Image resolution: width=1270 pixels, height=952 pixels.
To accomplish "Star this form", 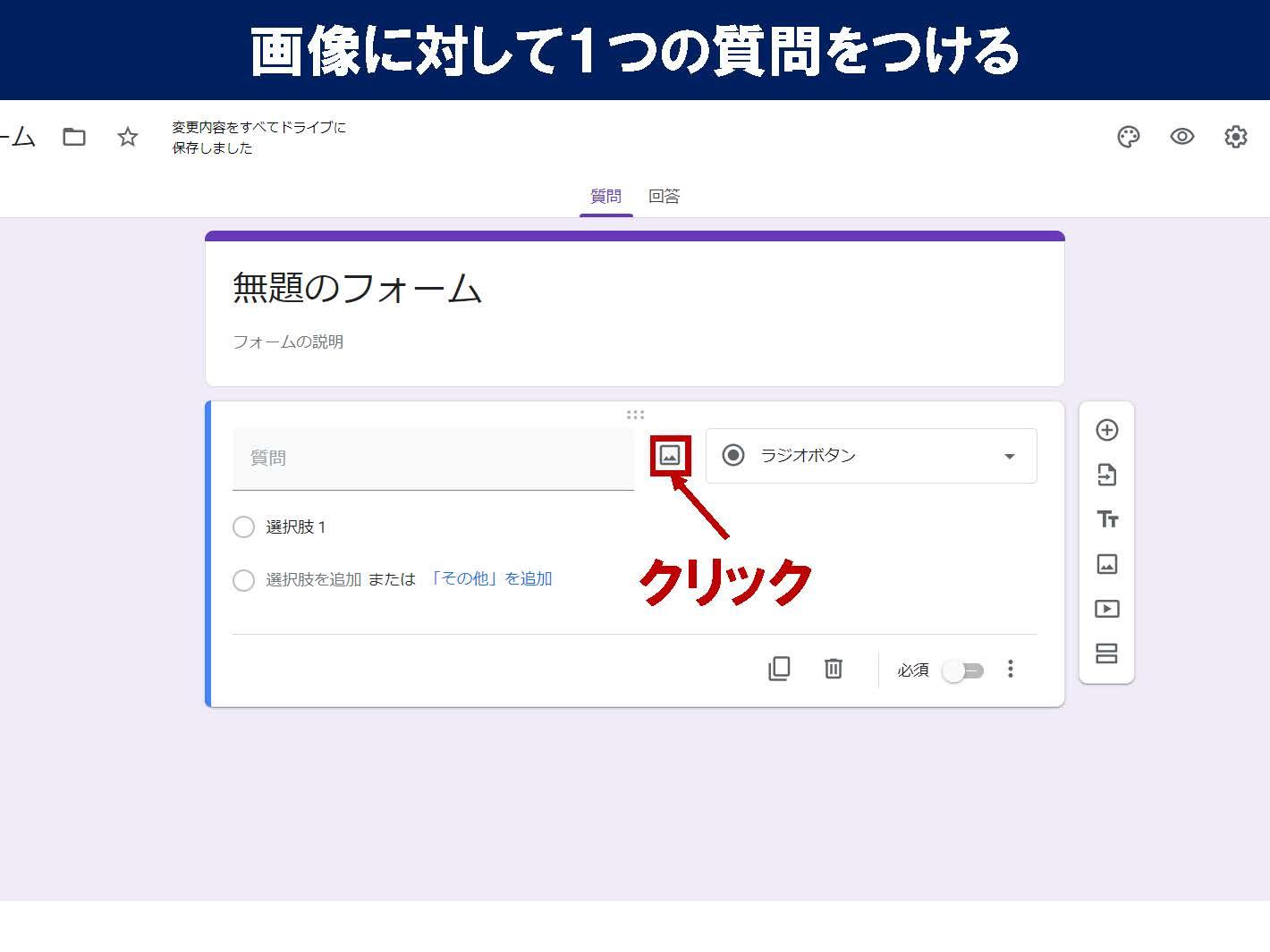I will point(128,137).
